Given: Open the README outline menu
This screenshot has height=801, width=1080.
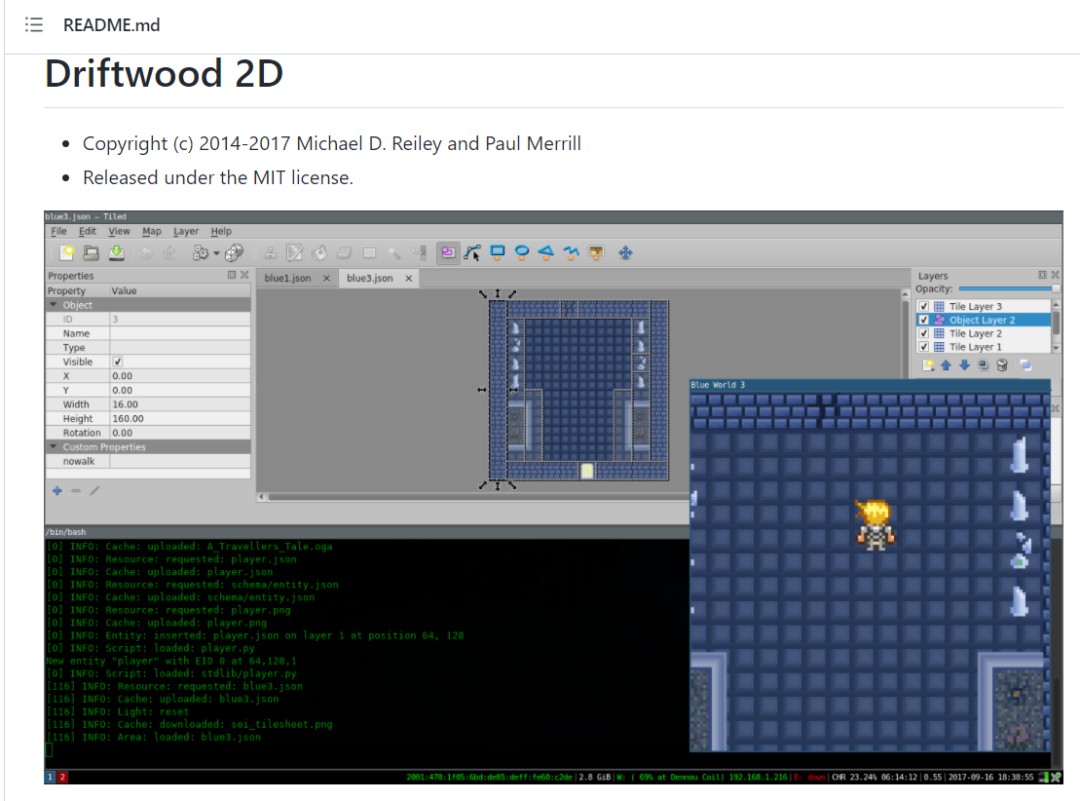Looking at the screenshot, I should click(34, 25).
